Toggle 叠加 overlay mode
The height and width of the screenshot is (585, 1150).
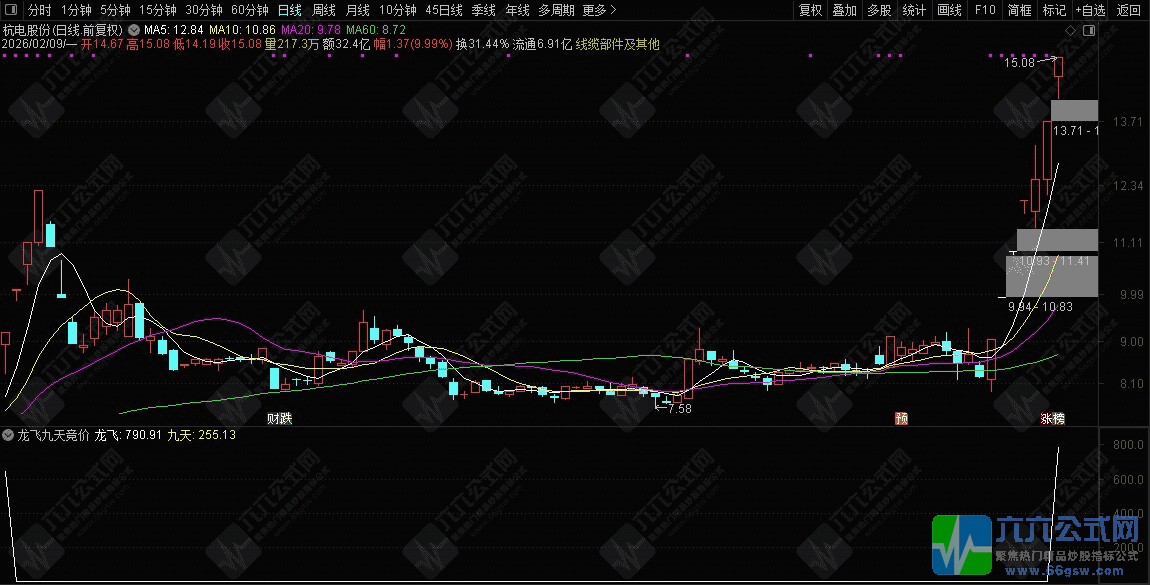click(845, 11)
